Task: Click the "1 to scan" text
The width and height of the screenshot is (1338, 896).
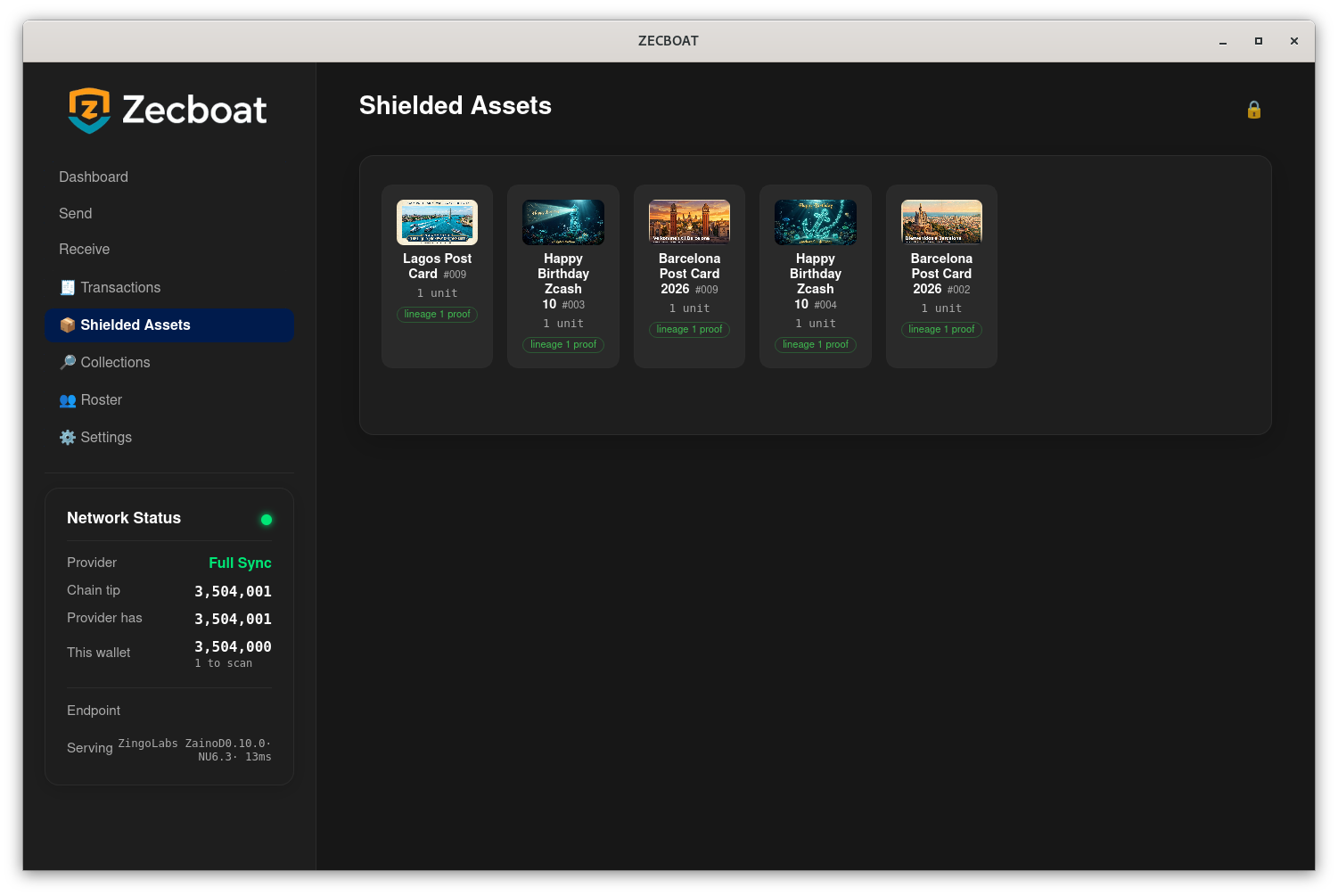Action: 224,663
